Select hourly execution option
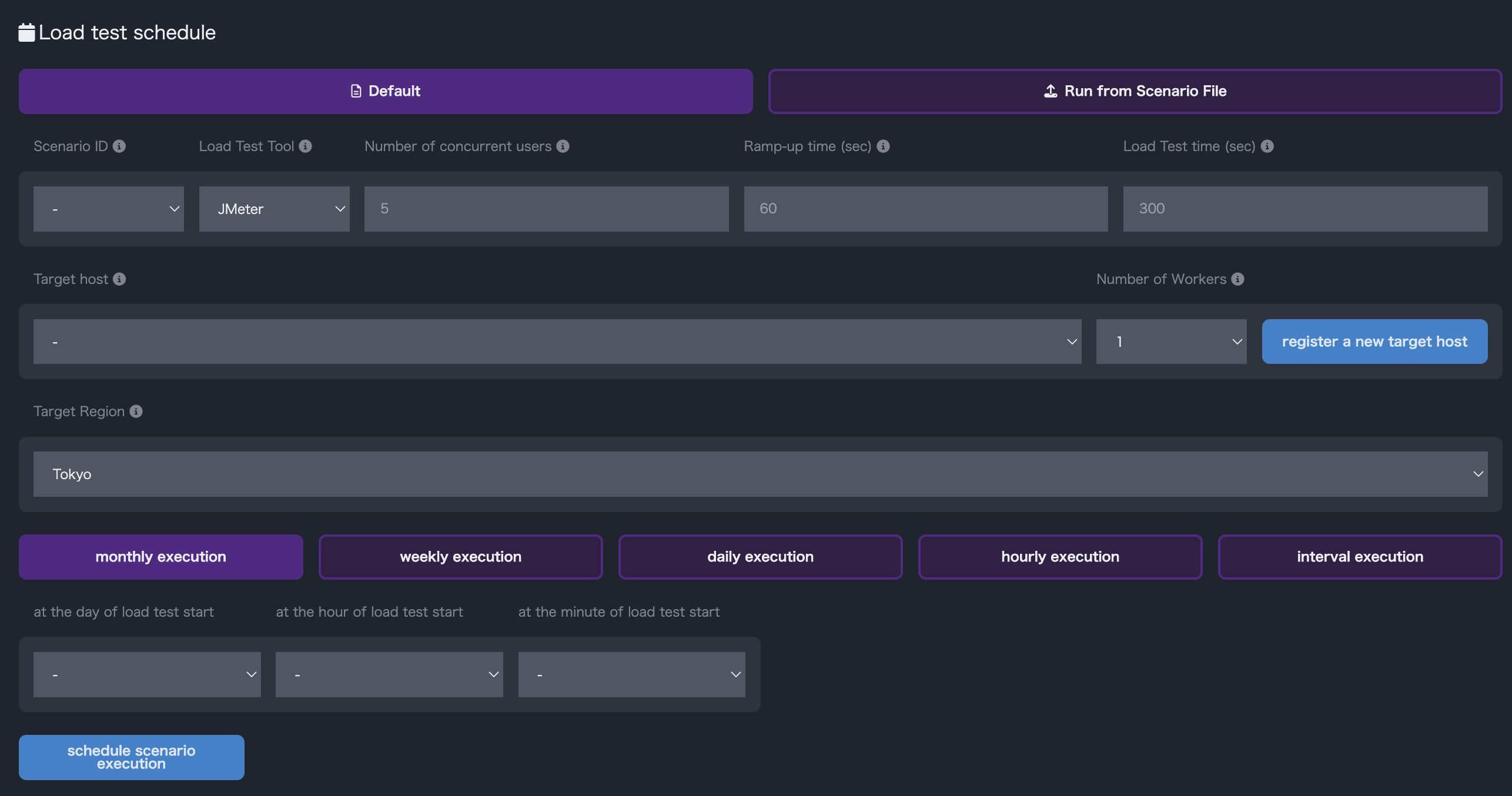This screenshot has height=796, width=1512. (x=1060, y=557)
